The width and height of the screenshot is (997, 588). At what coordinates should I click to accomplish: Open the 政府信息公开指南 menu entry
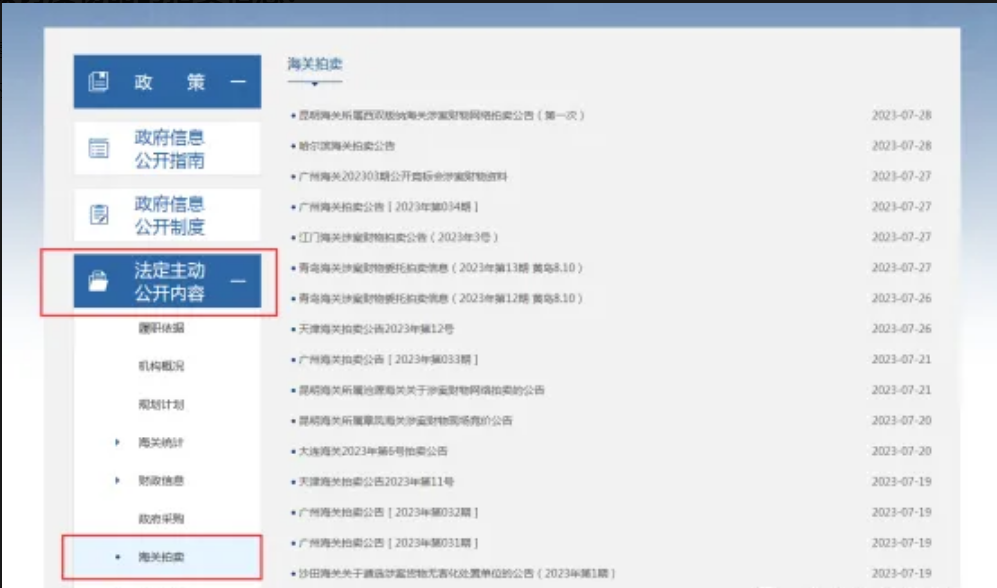pyautogui.click(x=167, y=148)
